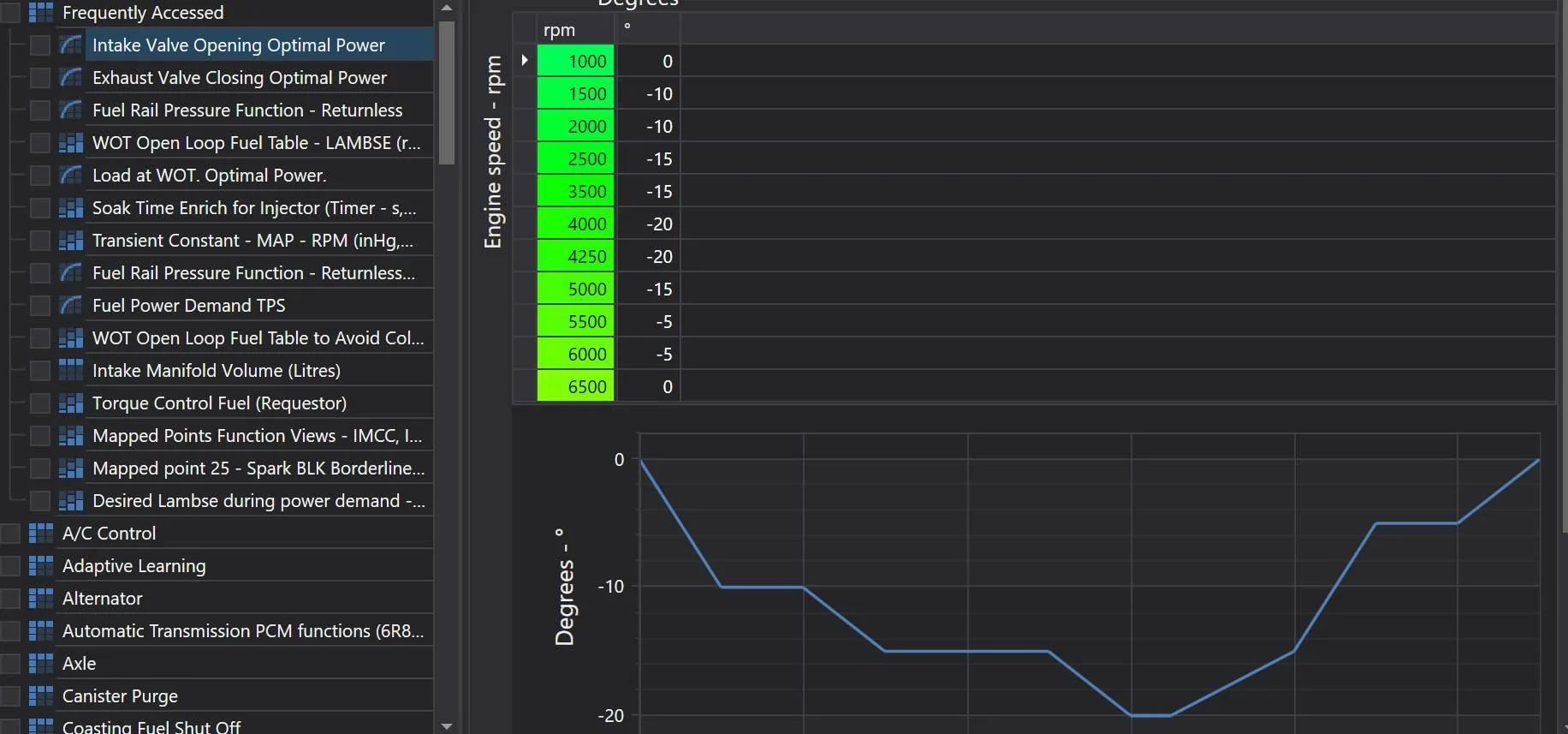The image size is (1568, 734).
Task: Click the grid icon beside Intake Manifold Volume (Litres)
Action: (71, 370)
